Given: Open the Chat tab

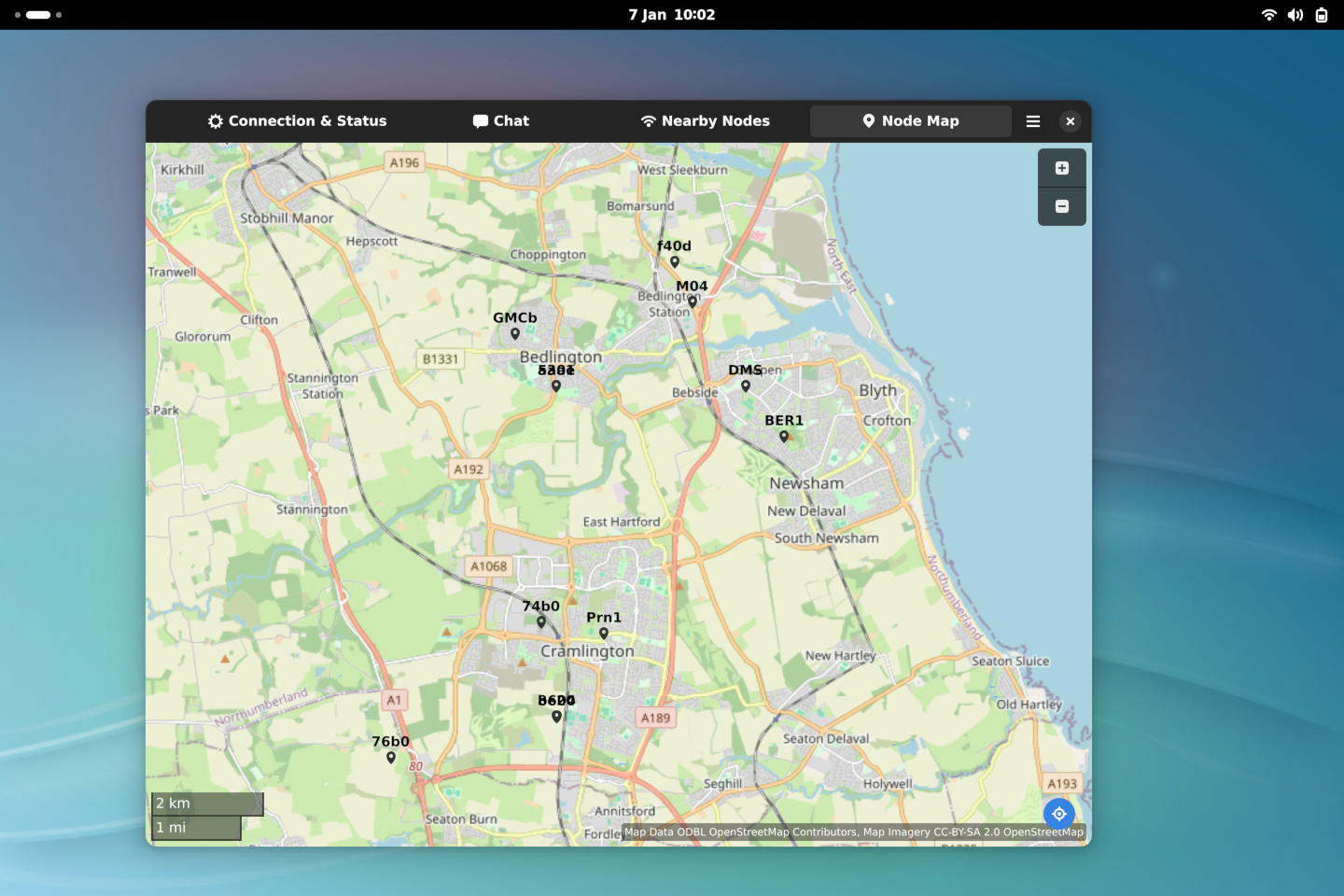Looking at the screenshot, I should [501, 121].
